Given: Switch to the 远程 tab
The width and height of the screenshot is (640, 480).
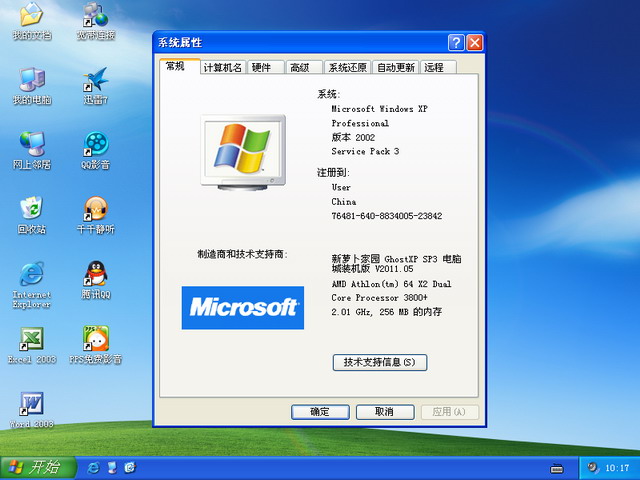Looking at the screenshot, I should [x=438, y=67].
